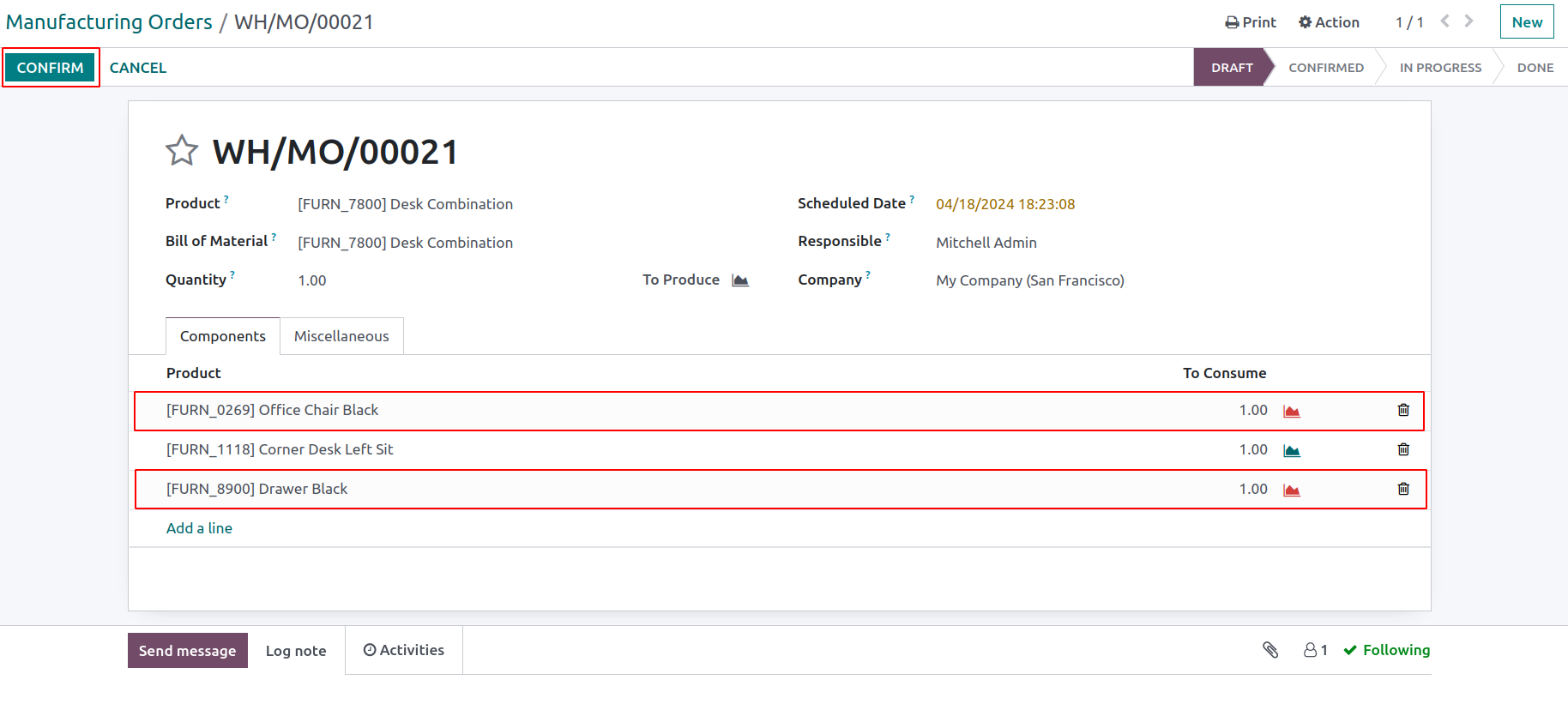Viewport: 1568px width, 704px height.
Task: Open the Company My Company field
Action: [x=1030, y=280]
